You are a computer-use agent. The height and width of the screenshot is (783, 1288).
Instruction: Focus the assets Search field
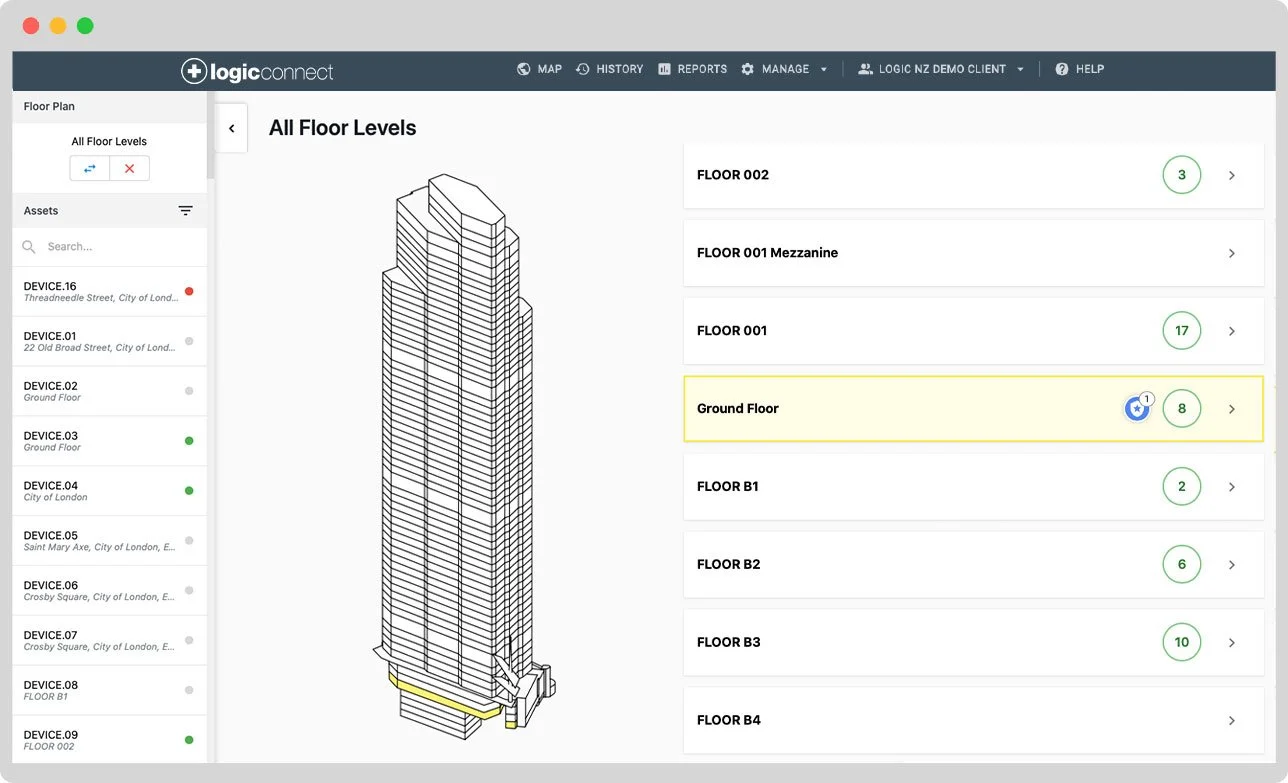[110, 246]
